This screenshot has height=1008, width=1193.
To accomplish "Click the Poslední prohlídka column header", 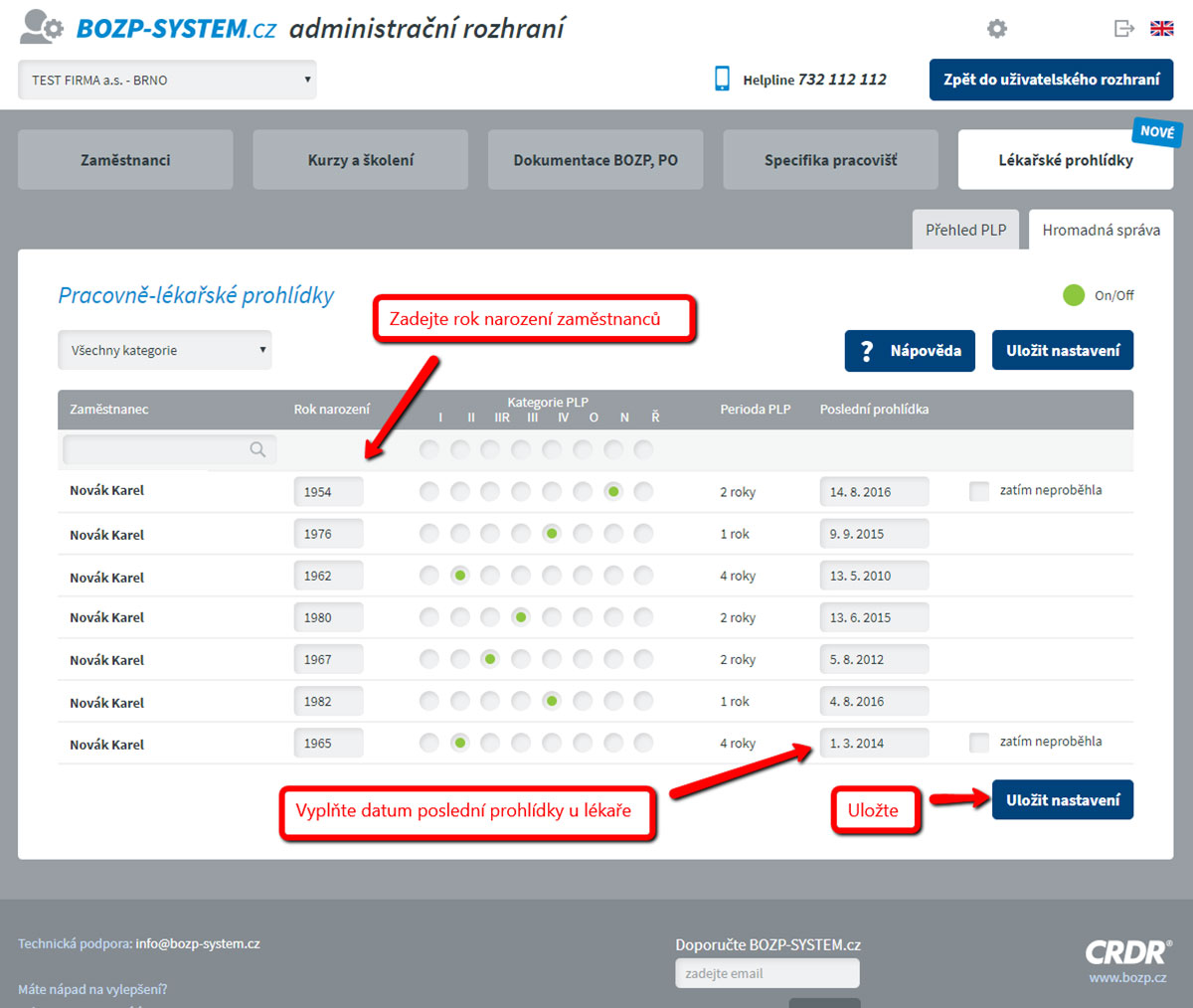I will pos(874,410).
